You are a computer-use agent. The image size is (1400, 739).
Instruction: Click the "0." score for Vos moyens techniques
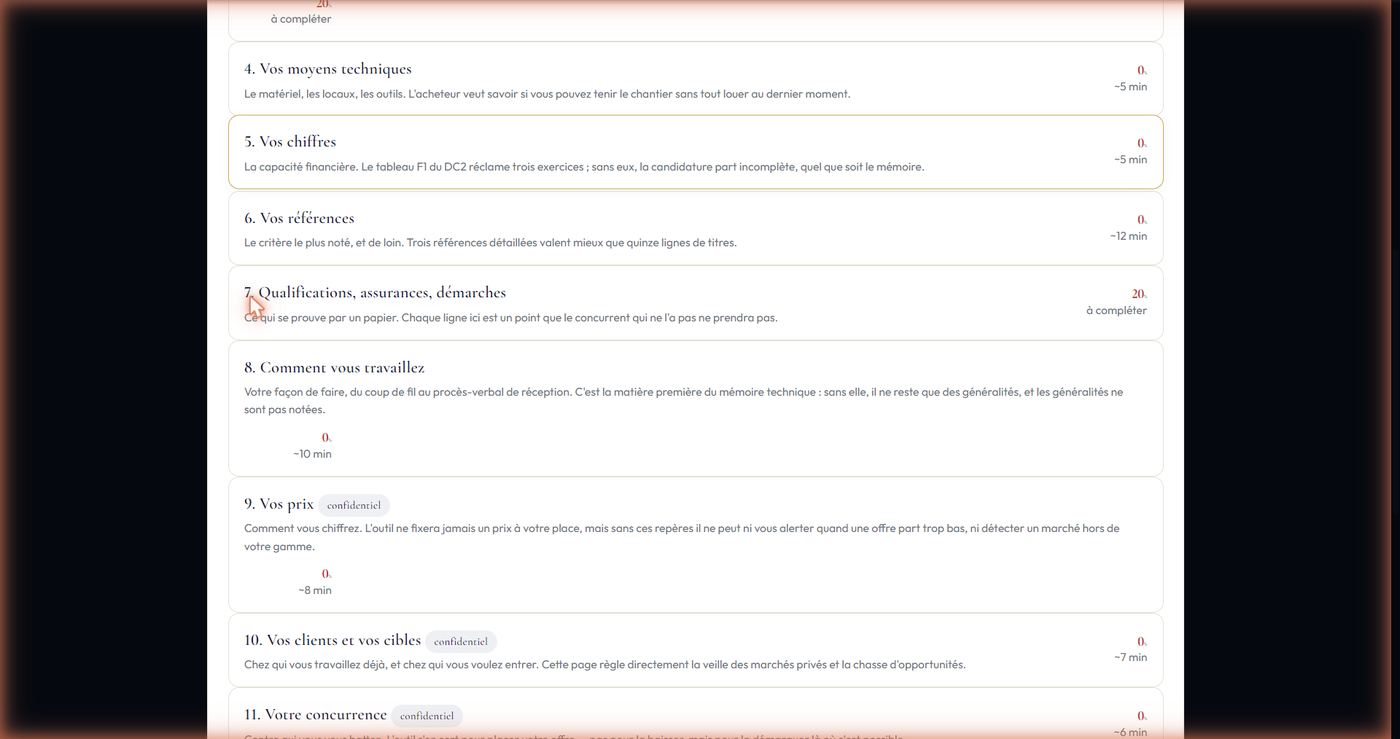(1142, 70)
